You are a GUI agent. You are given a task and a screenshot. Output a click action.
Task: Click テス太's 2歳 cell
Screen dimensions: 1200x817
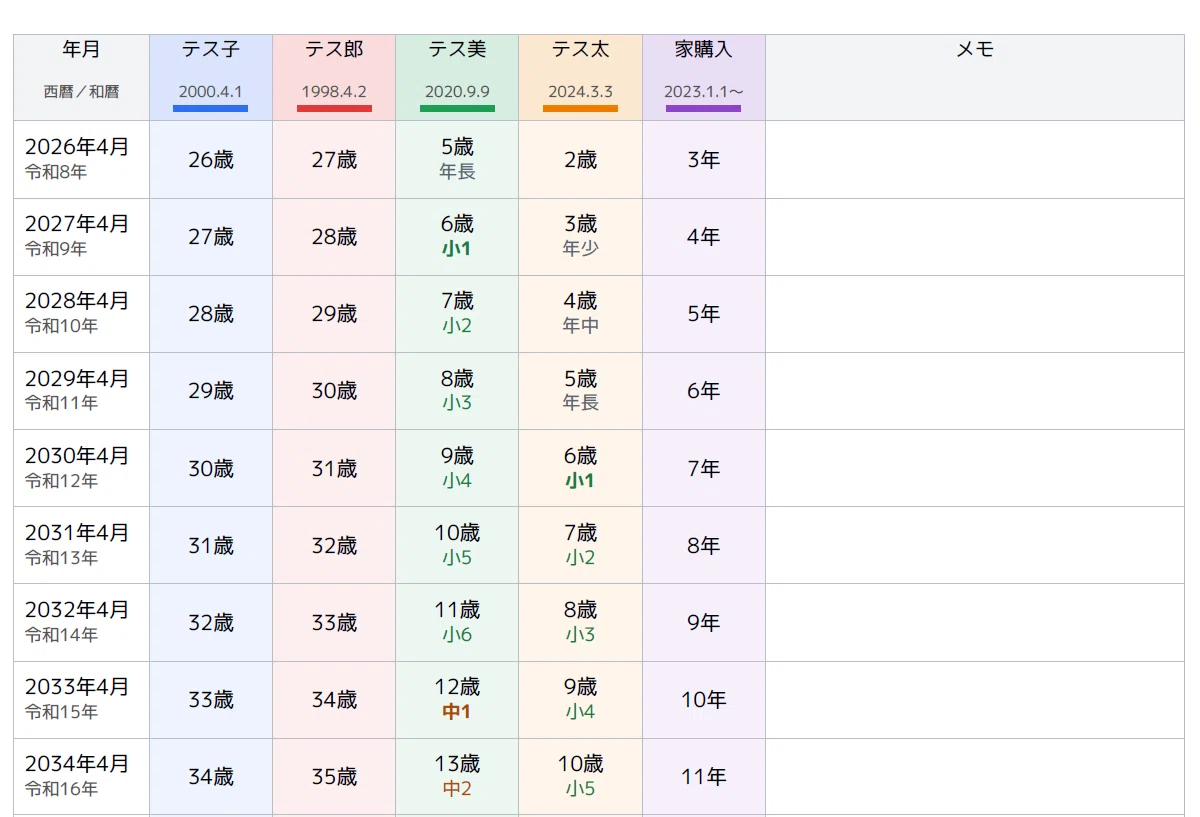point(580,160)
